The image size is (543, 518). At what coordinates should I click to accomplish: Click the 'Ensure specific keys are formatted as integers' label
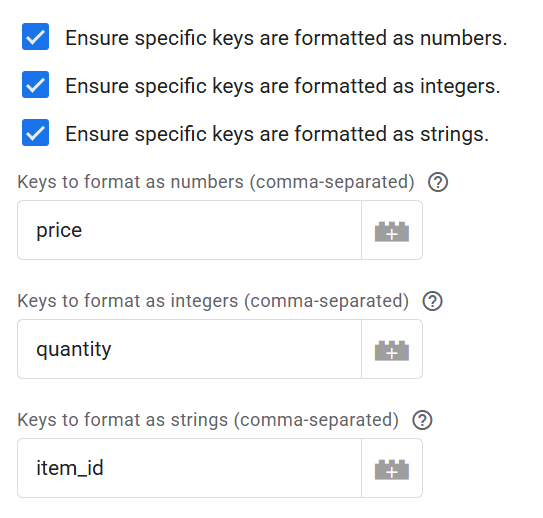click(x=283, y=86)
